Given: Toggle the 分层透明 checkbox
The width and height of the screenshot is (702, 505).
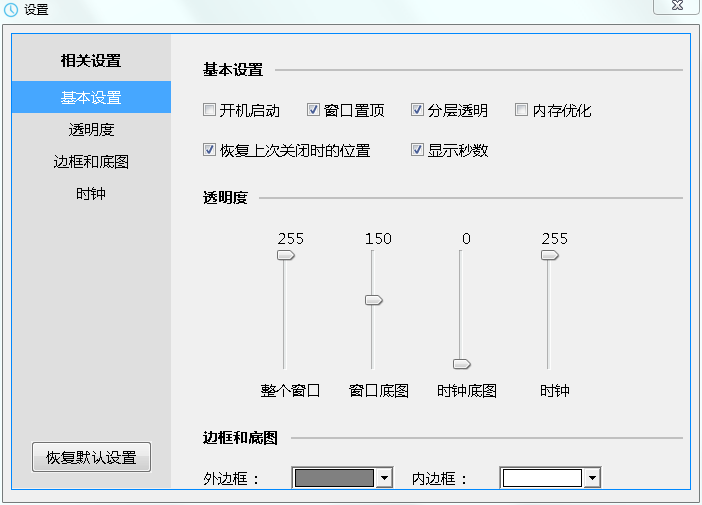Looking at the screenshot, I should pyautogui.click(x=418, y=110).
